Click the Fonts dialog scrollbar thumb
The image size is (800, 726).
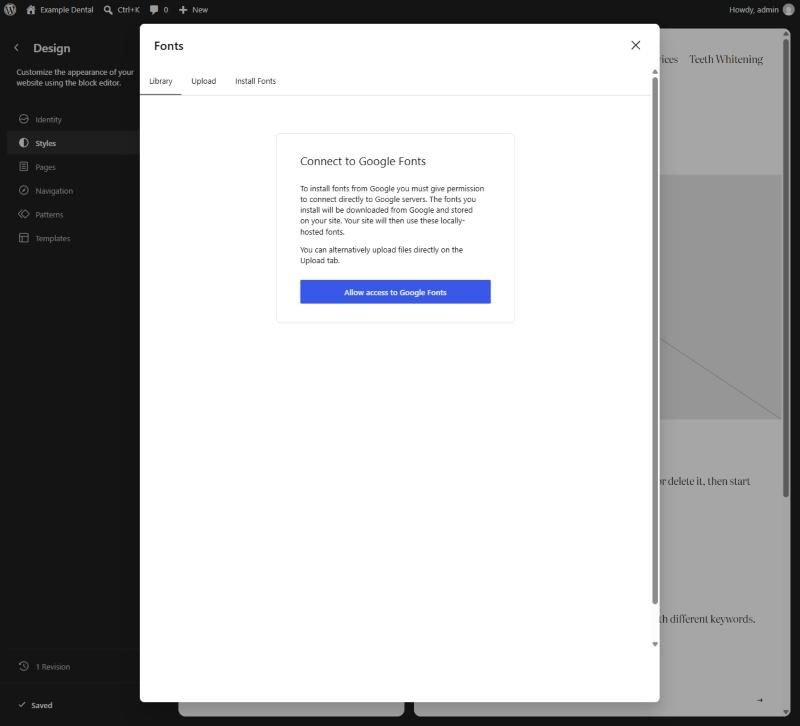[x=655, y=340]
